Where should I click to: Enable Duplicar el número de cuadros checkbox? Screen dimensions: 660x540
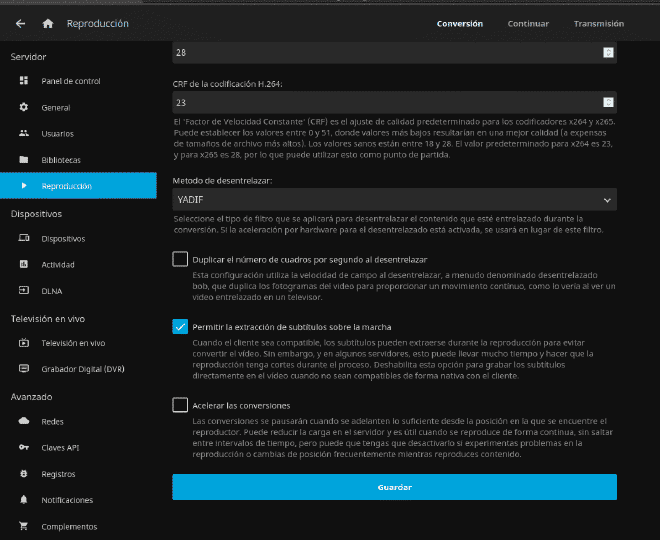[x=180, y=259]
